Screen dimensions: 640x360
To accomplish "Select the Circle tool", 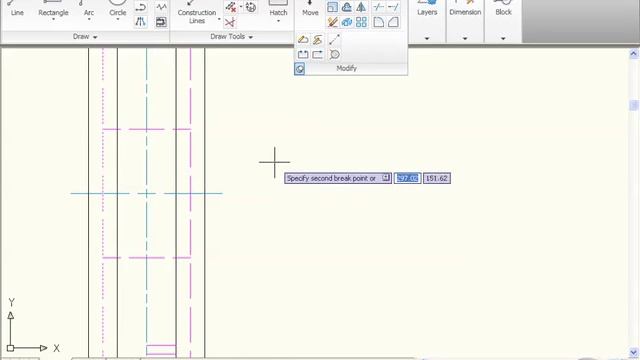I will 118,9.
